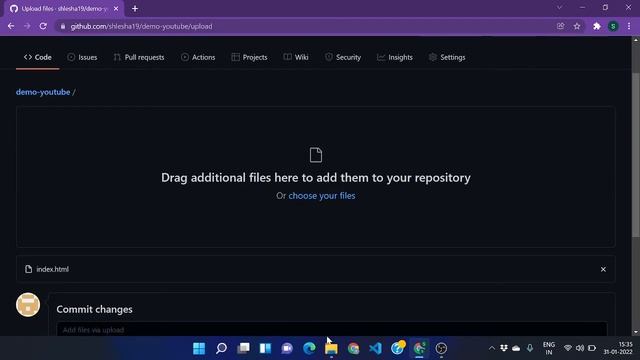Launch Microsoft Edge from taskbar
The height and width of the screenshot is (360, 640).
click(309, 348)
